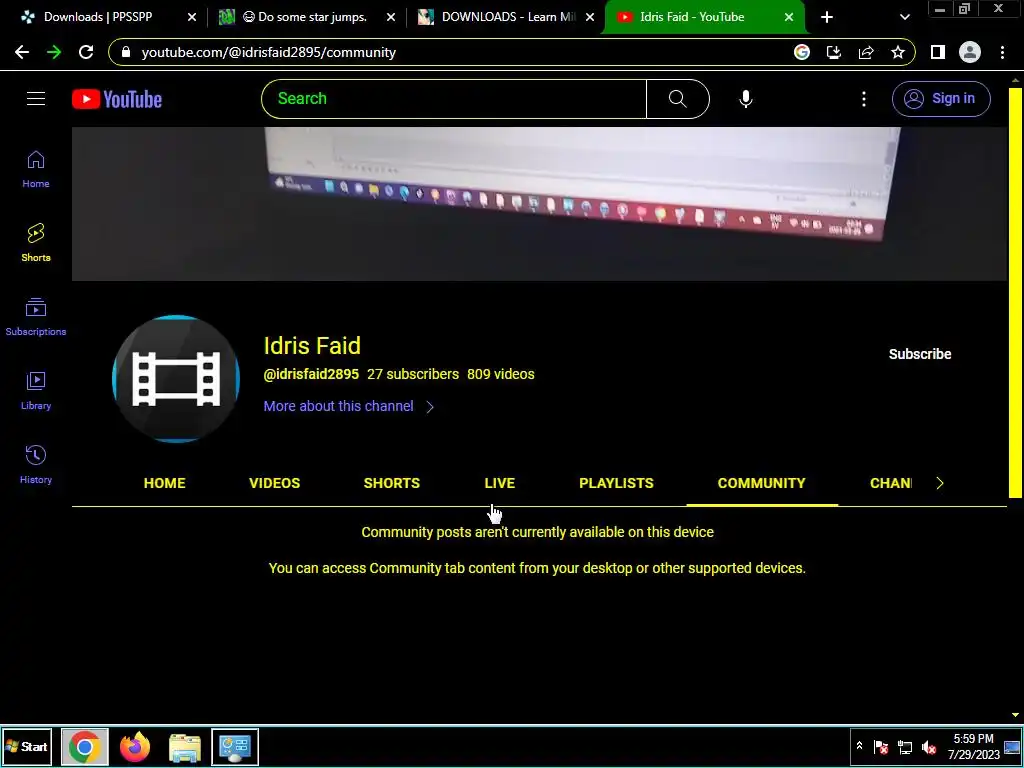Click the @idrisfaid2895 channel handle
1024x768 pixels.
(311, 374)
